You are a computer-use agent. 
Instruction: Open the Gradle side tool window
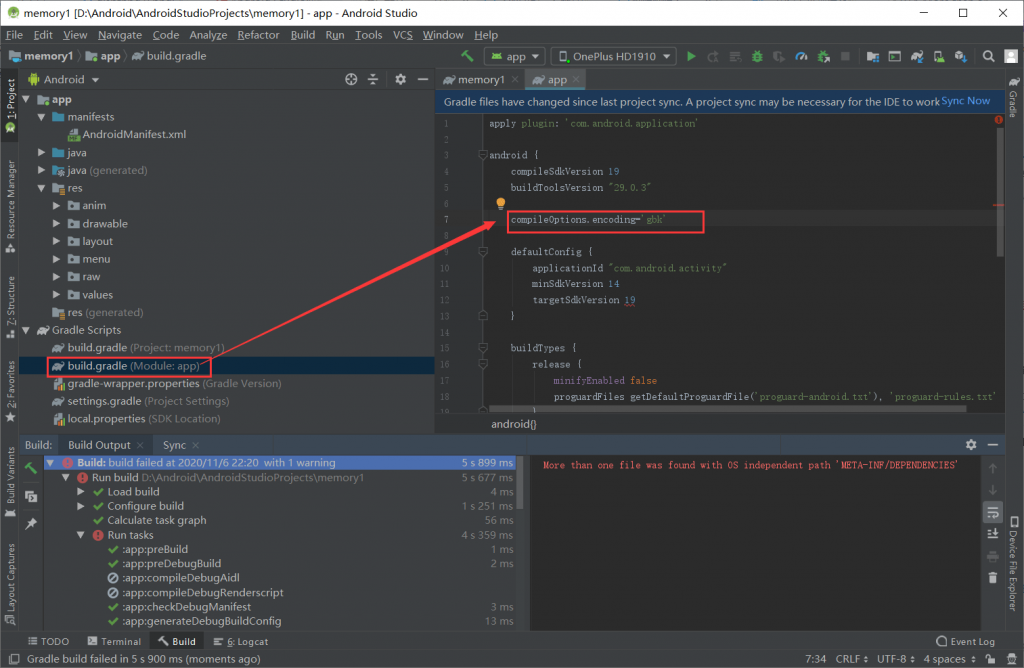point(1014,98)
